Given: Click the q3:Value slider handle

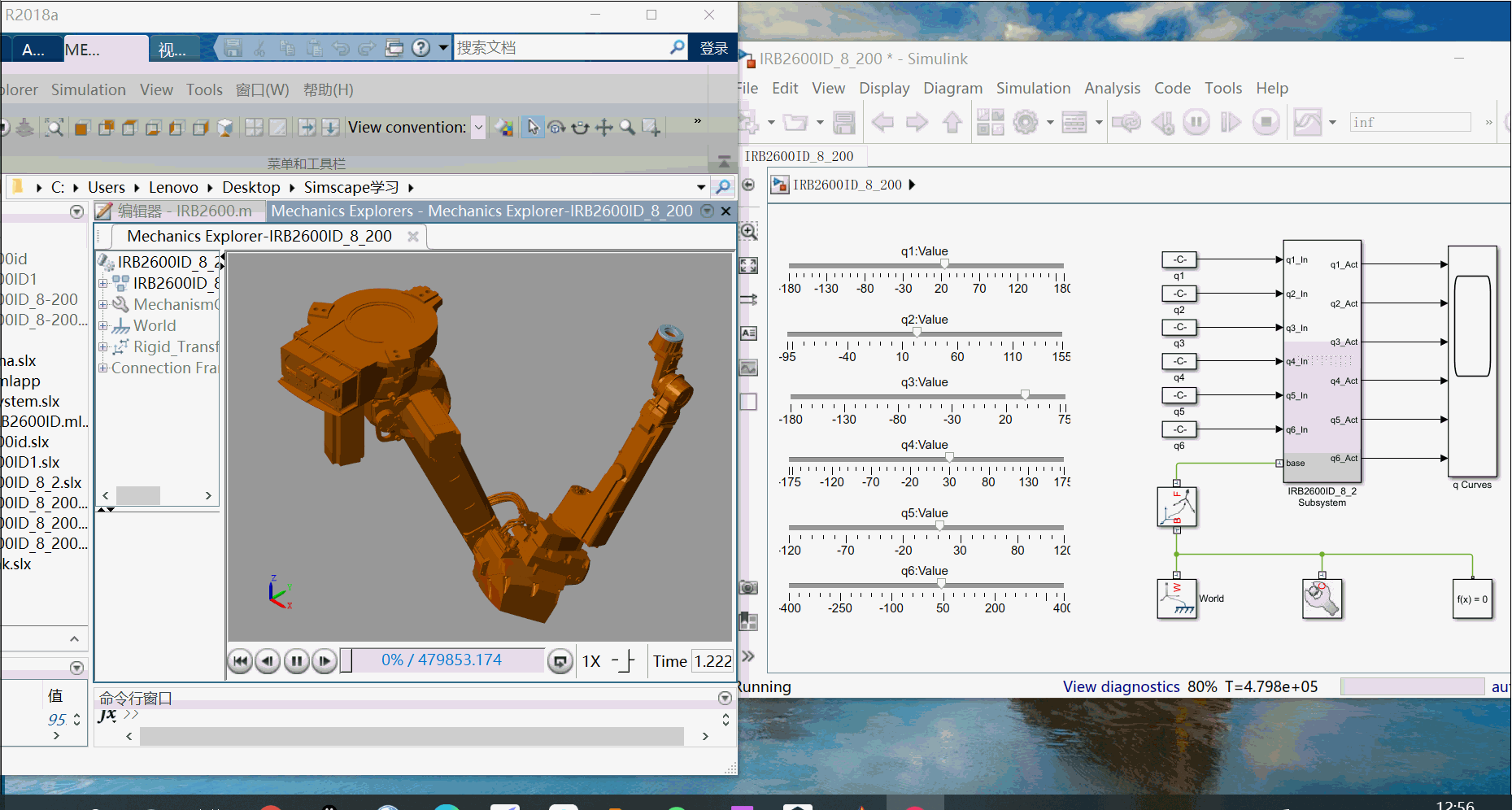Looking at the screenshot, I should [x=1025, y=395].
